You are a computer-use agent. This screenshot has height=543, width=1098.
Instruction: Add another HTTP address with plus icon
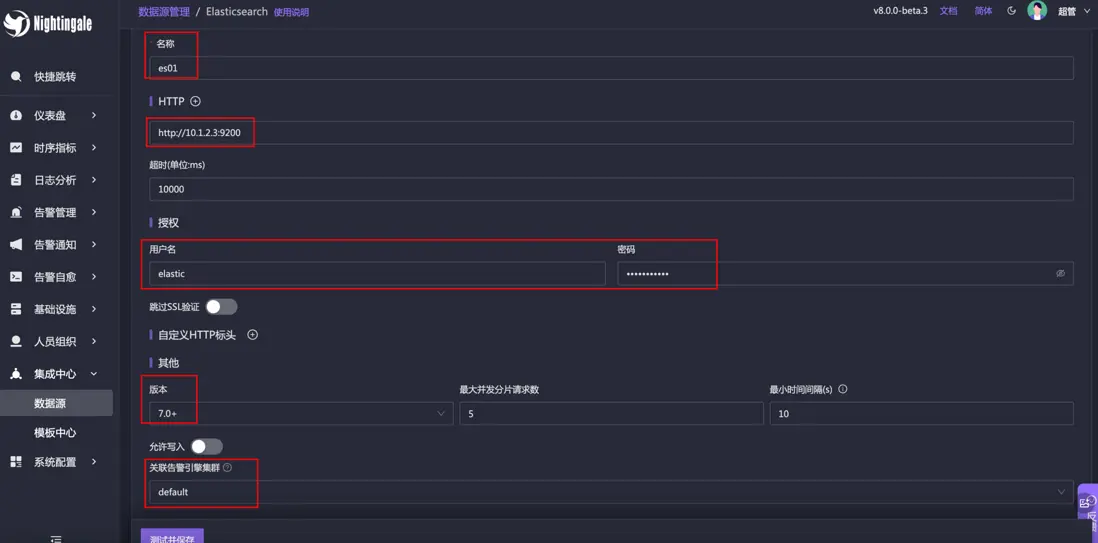click(195, 101)
